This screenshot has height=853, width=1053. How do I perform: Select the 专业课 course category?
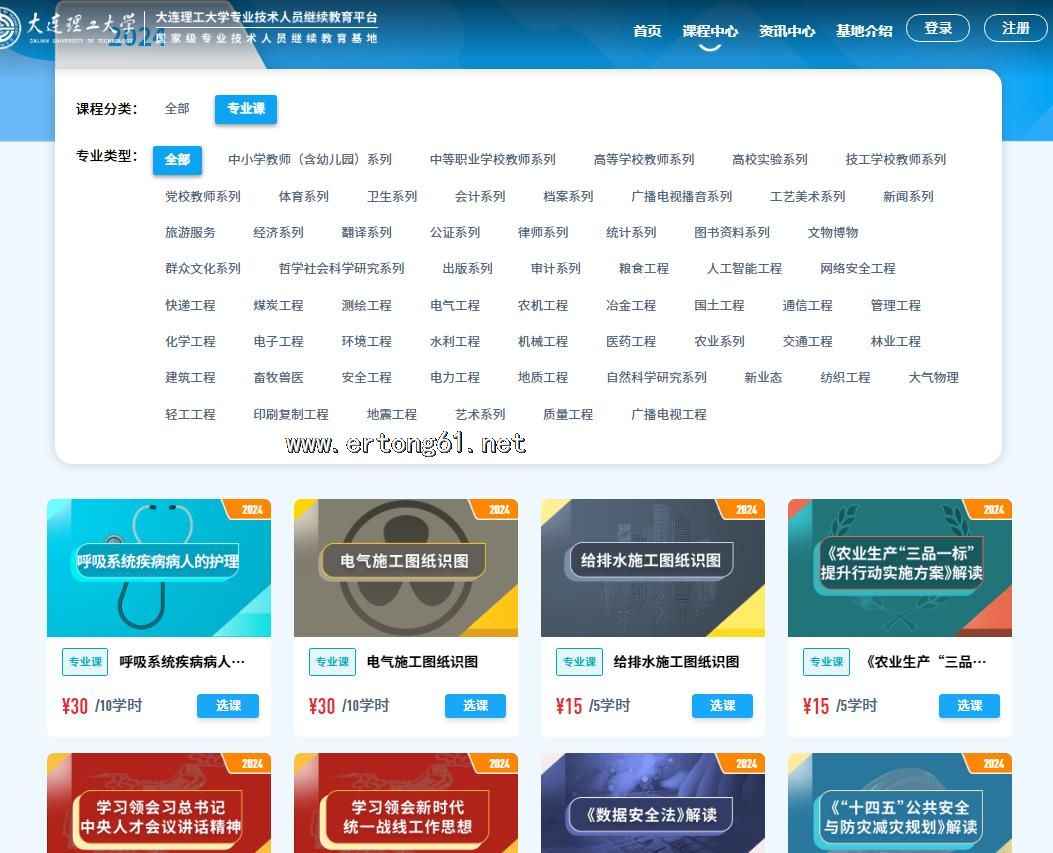[x=246, y=109]
